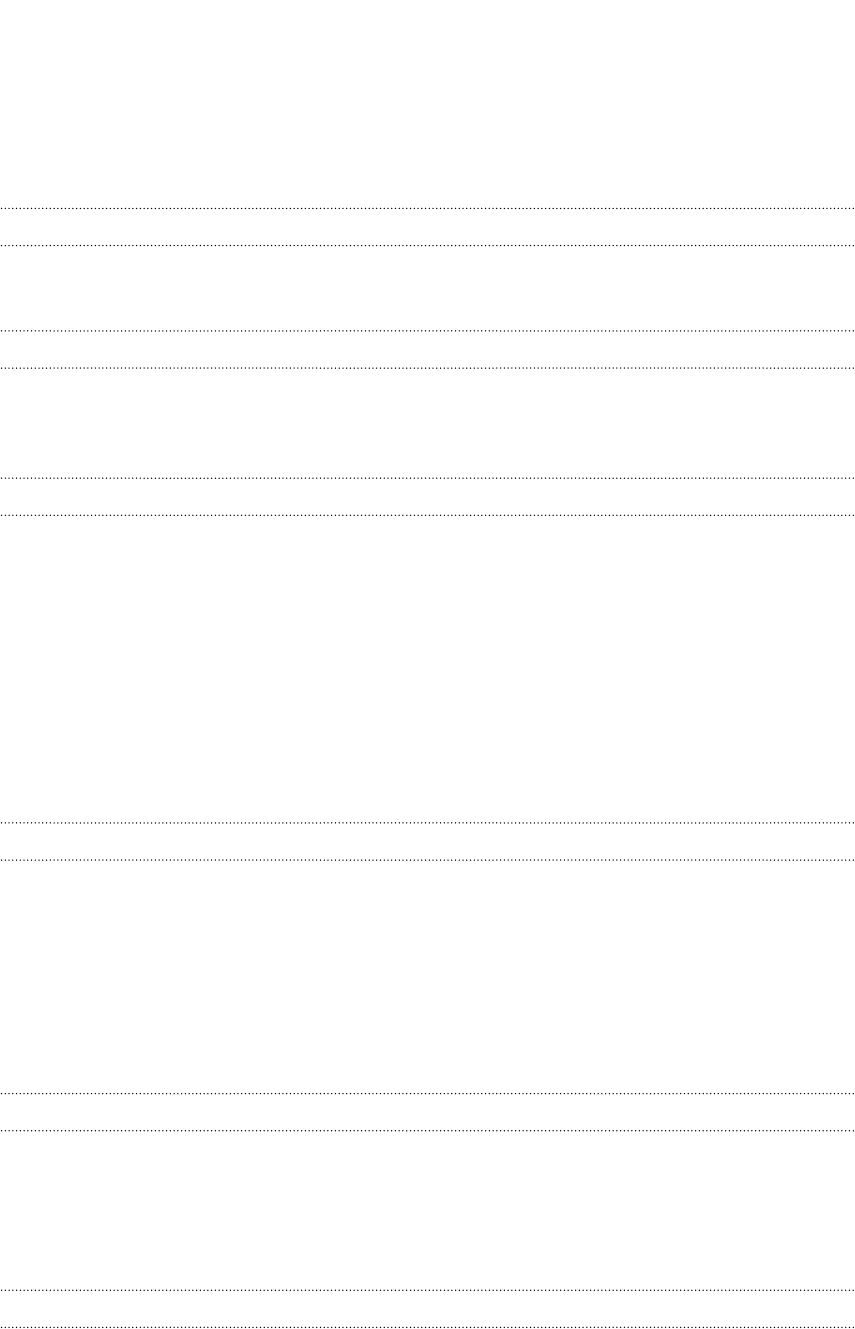855x1329 pixels.
Task: Click the eighth dotted line from top
Action: pyautogui.click(x=427, y=859)
